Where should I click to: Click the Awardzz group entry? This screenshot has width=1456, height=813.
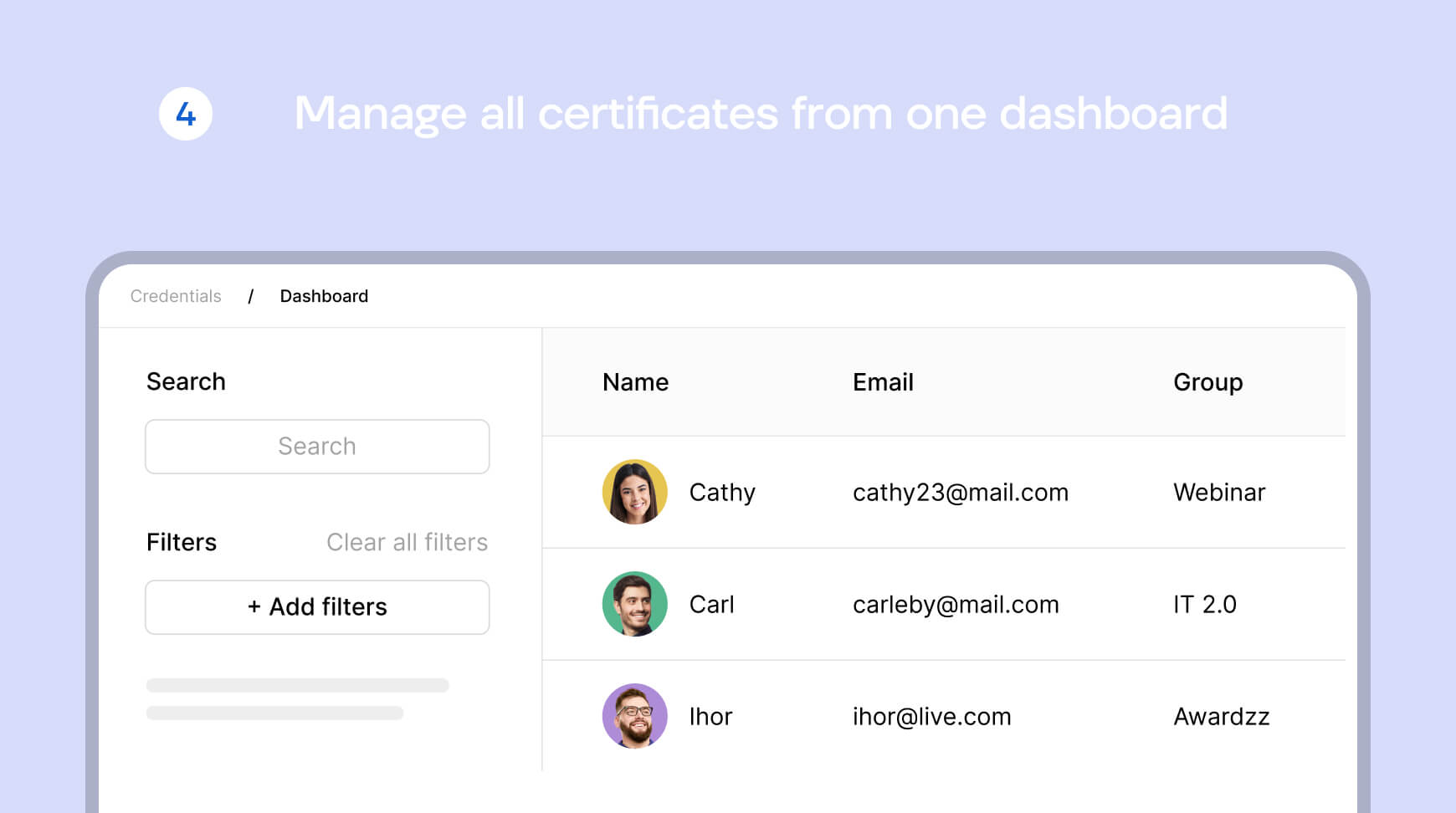point(1222,717)
